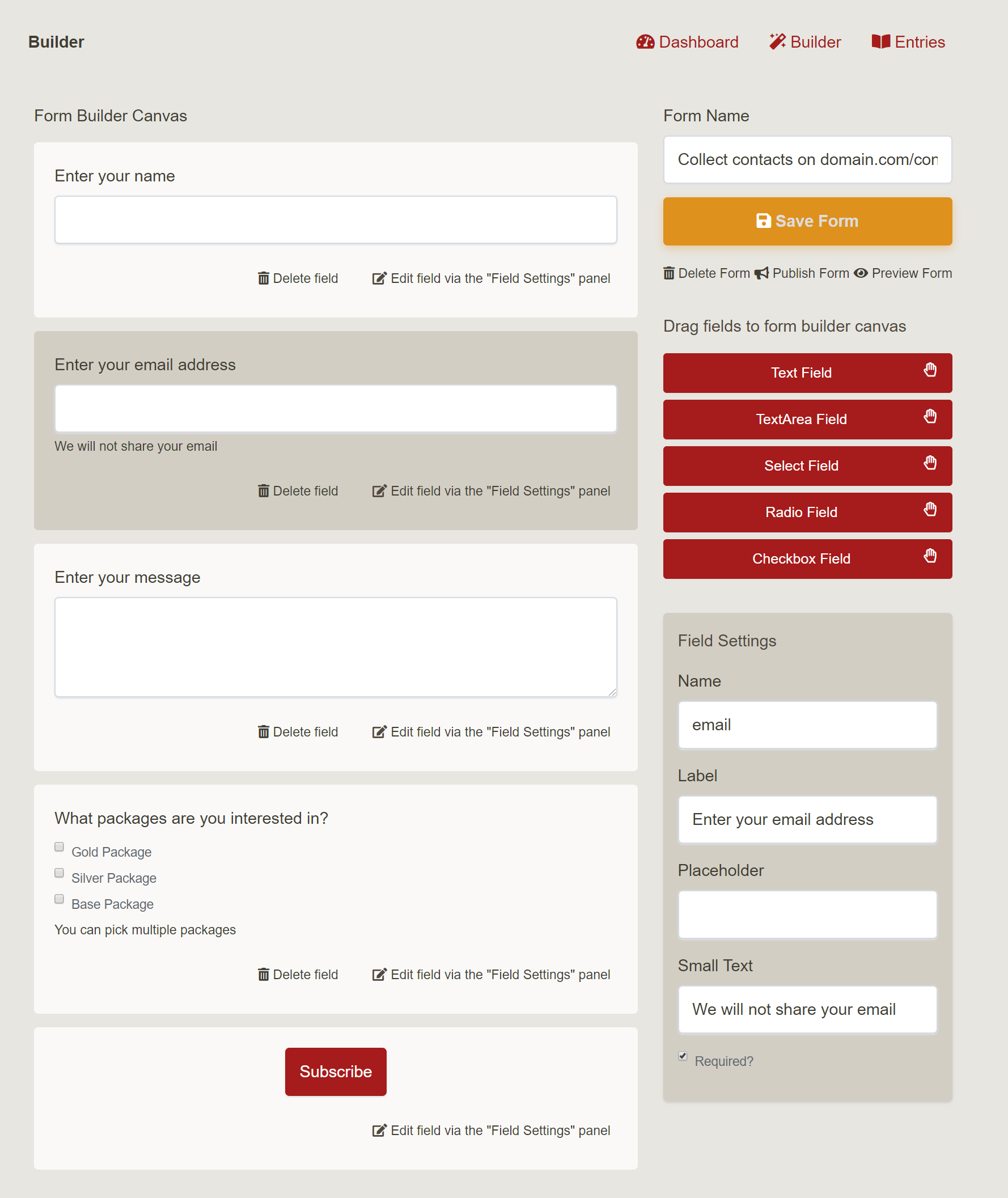Uncheck the Required? checkbox
This screenshot has width=1008, height=1198.
tap(683, 1056)
